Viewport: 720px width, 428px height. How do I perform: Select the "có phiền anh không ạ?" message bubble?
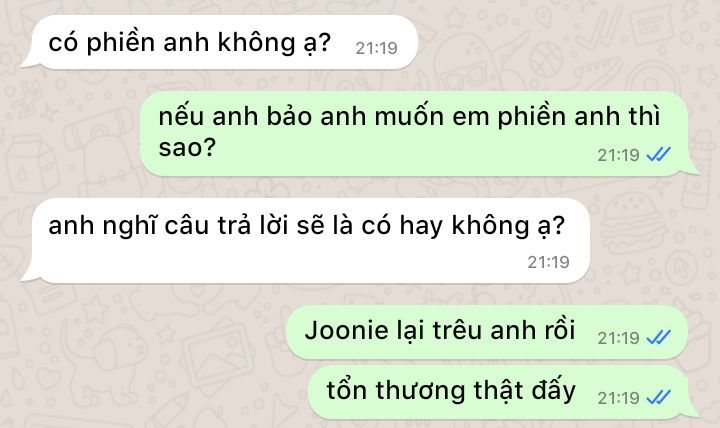[x=219, y=42]
